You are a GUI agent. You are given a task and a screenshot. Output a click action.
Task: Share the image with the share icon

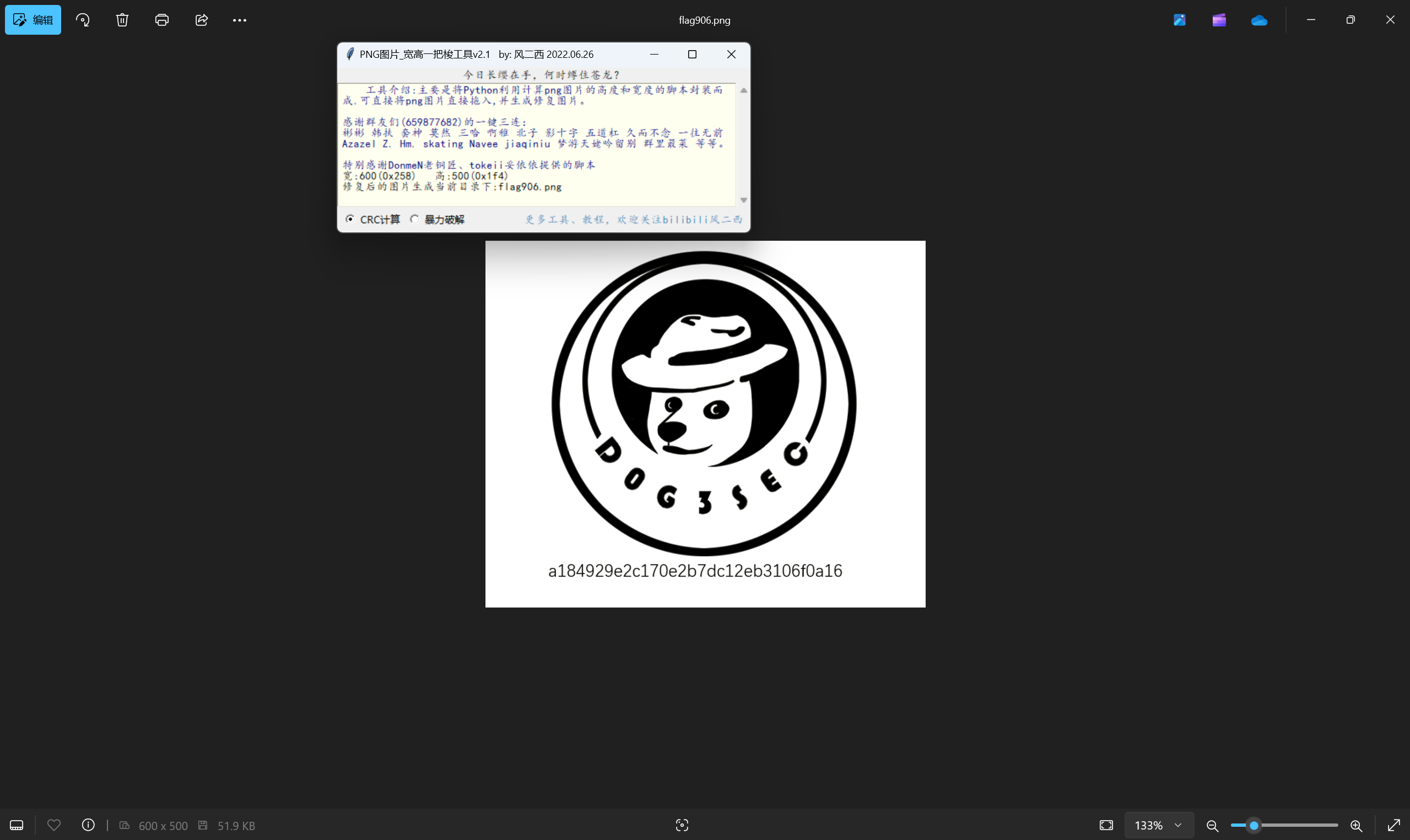click(202, 20)
